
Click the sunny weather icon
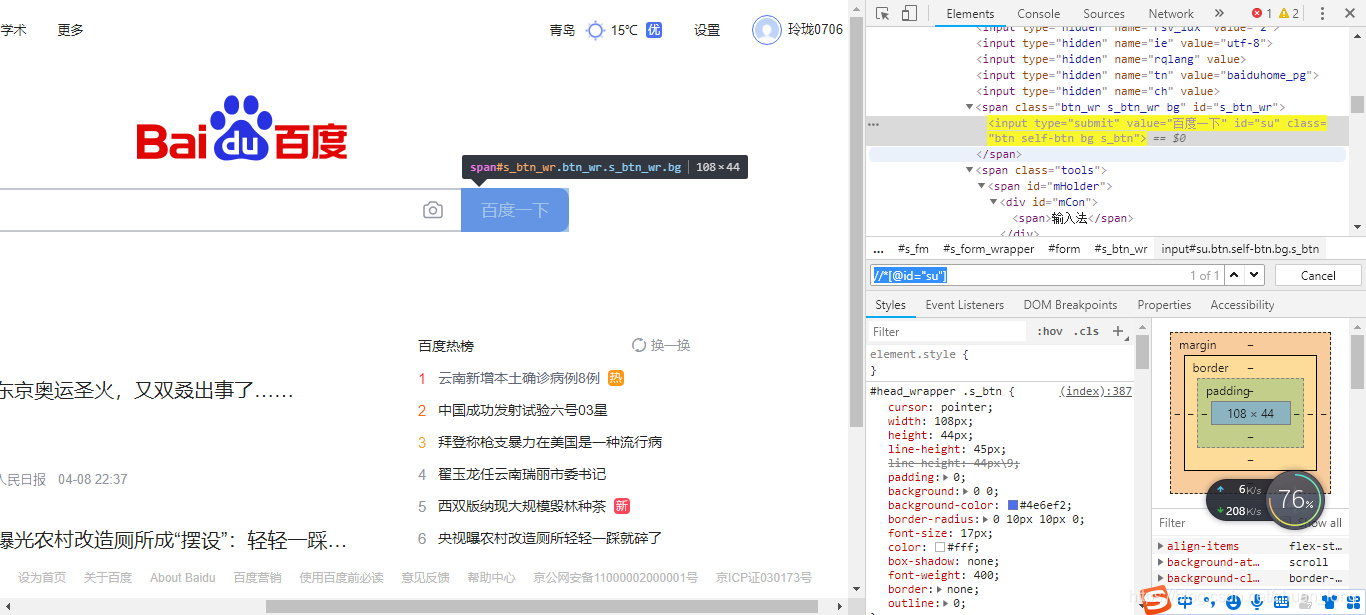pos(595,30)
